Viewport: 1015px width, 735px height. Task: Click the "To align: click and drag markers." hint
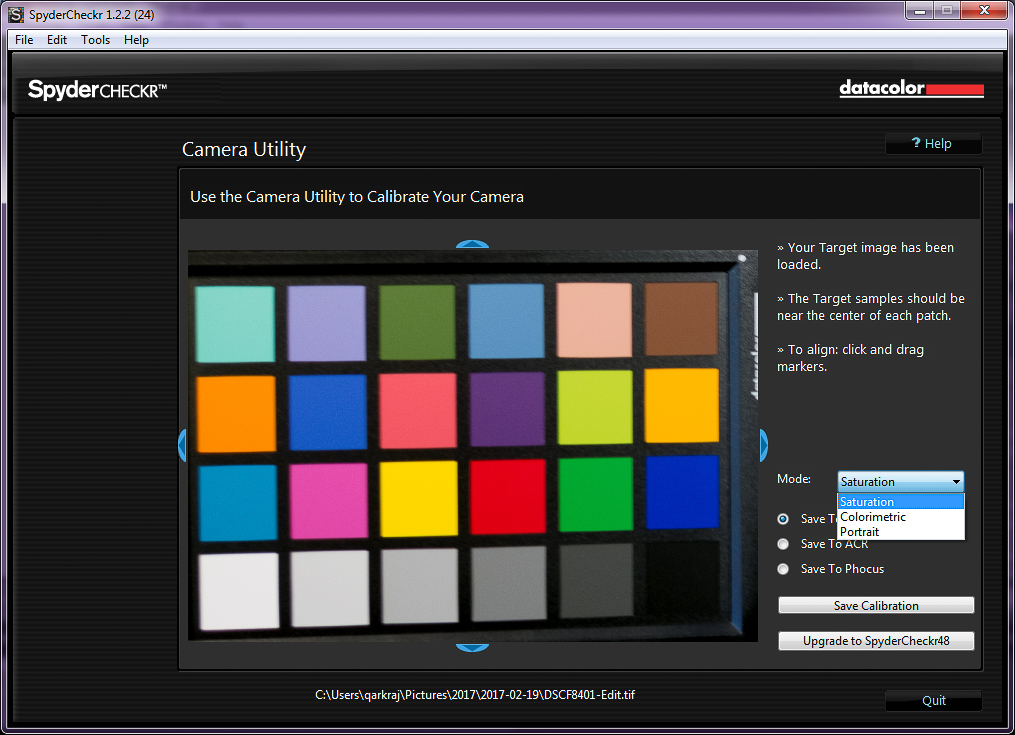tap(851, 357)
